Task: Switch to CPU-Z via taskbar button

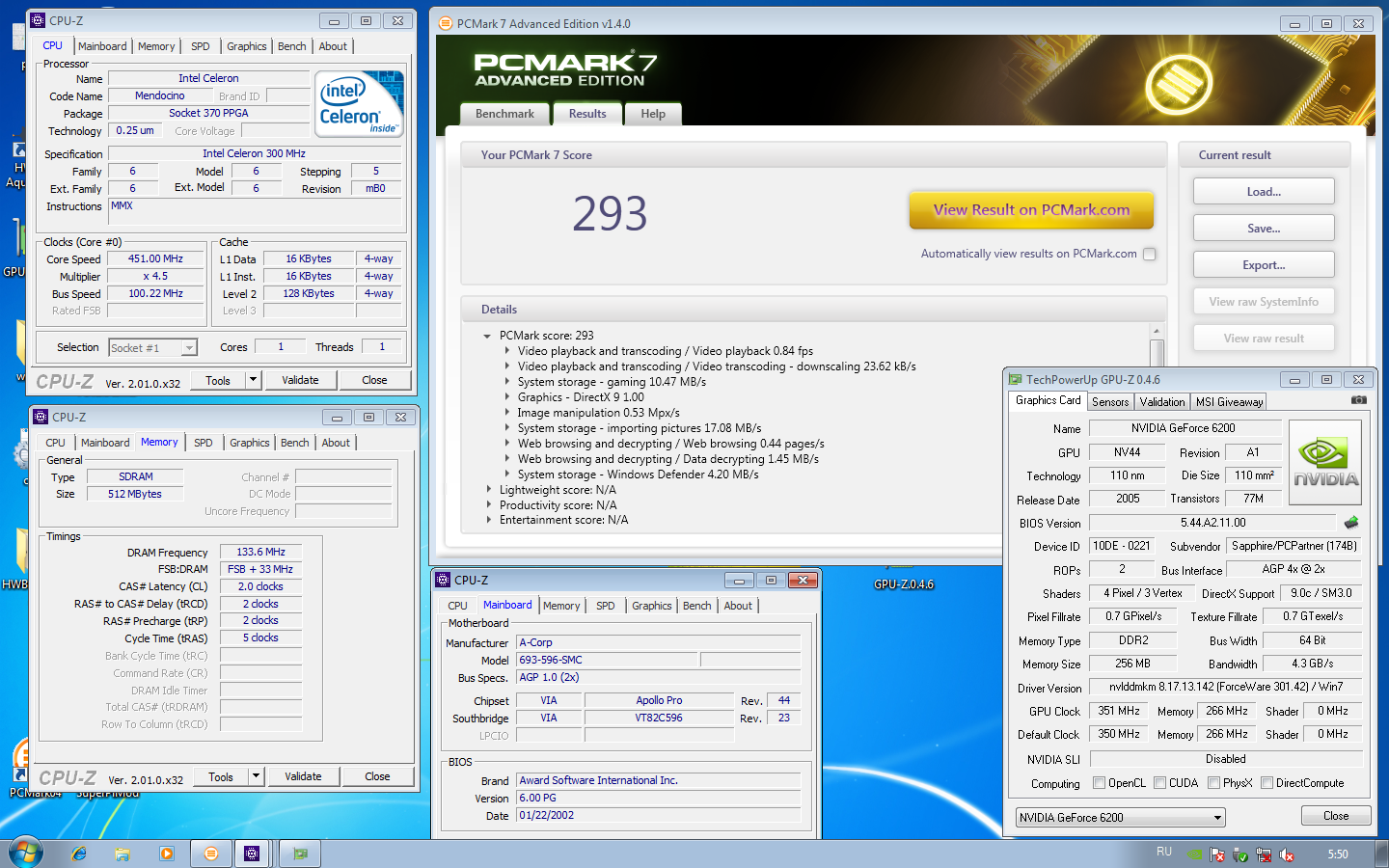Action: click(x=252, y=854)
